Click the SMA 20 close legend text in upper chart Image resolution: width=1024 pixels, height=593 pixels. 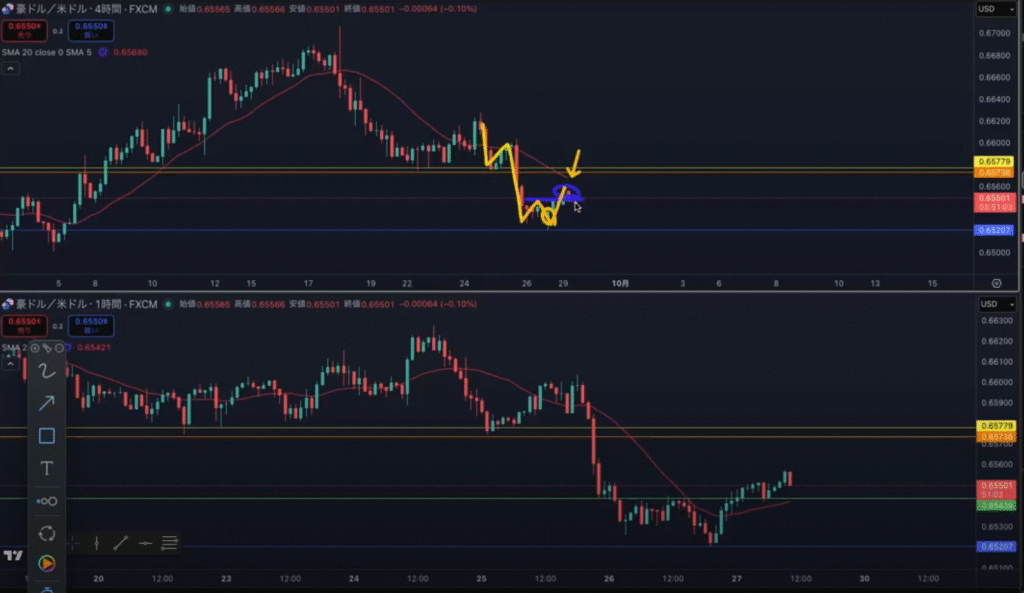(47, 52)
